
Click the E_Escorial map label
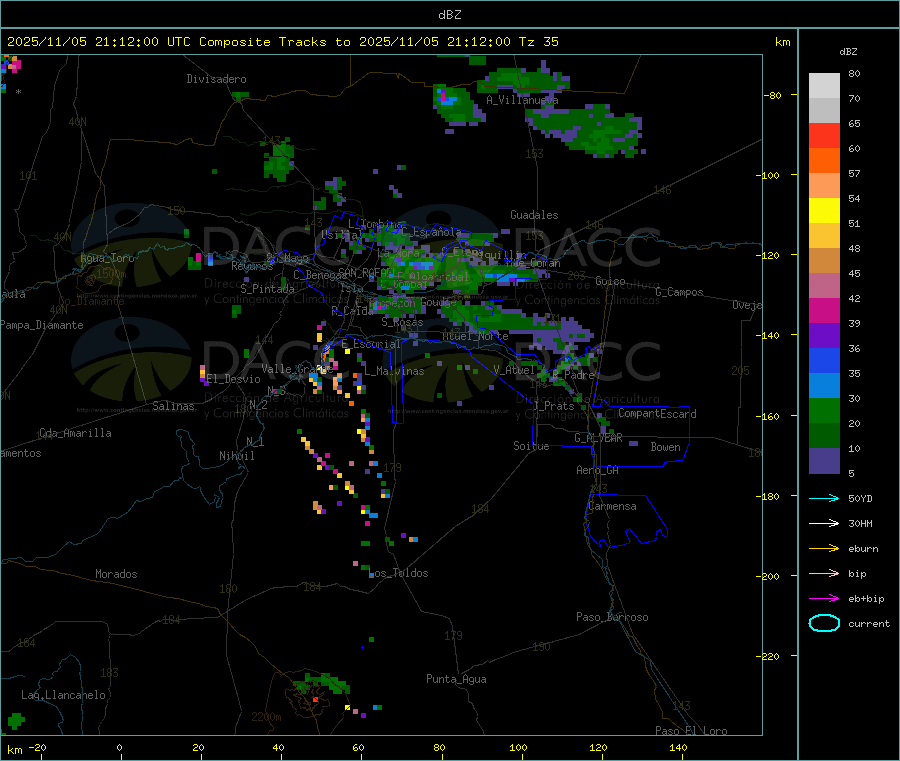point(370,344)
